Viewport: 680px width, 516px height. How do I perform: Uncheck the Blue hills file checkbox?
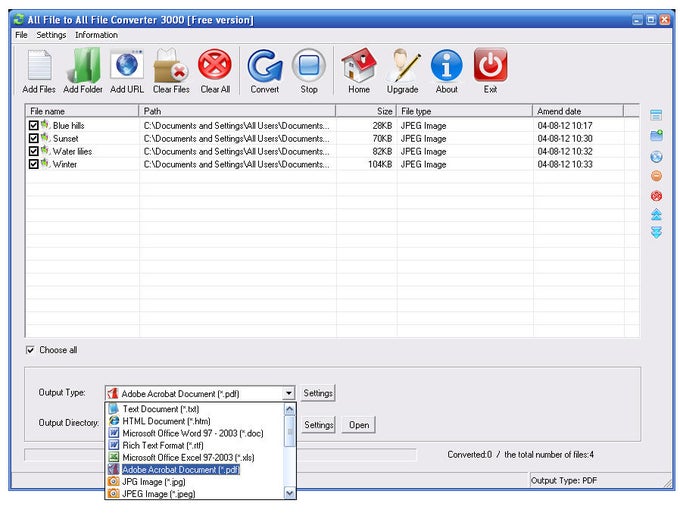click(x=33, y=125)
